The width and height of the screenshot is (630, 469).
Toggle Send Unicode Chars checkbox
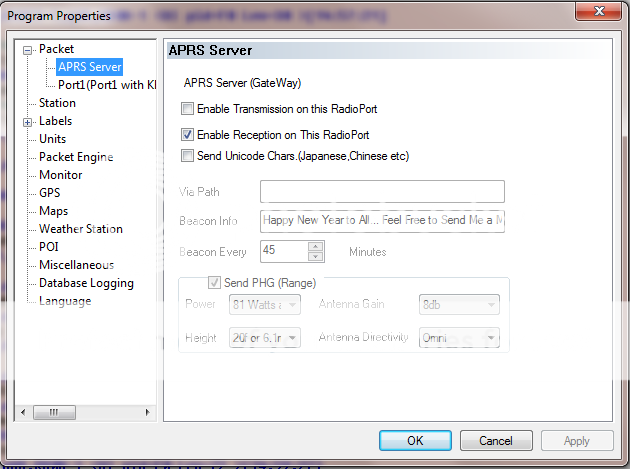click(188, 156)
